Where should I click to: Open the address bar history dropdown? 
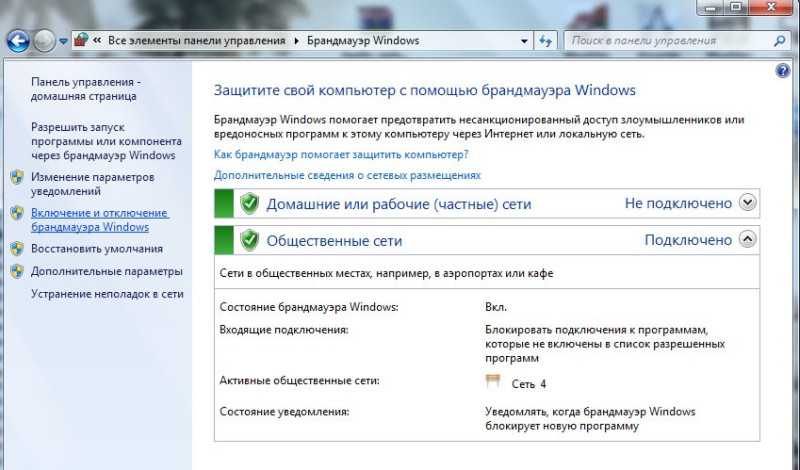point(524,41)
